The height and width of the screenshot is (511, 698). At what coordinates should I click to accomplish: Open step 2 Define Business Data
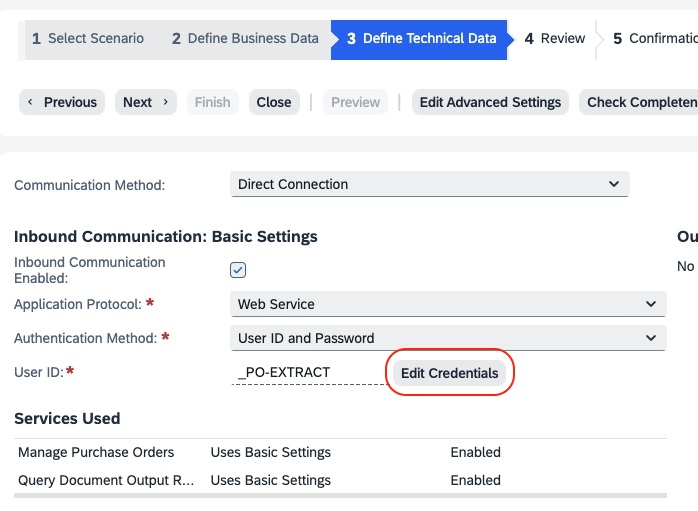(245, 39)
